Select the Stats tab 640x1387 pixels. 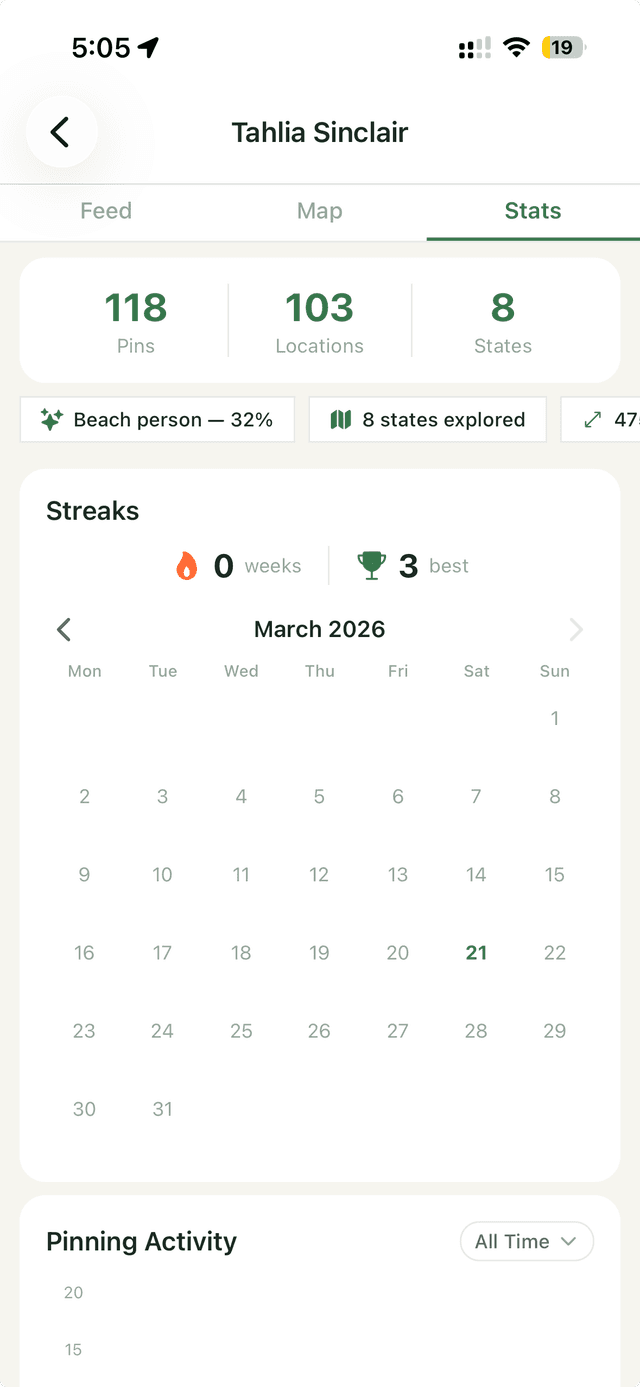pyautogui.click(x=532, y=211)
